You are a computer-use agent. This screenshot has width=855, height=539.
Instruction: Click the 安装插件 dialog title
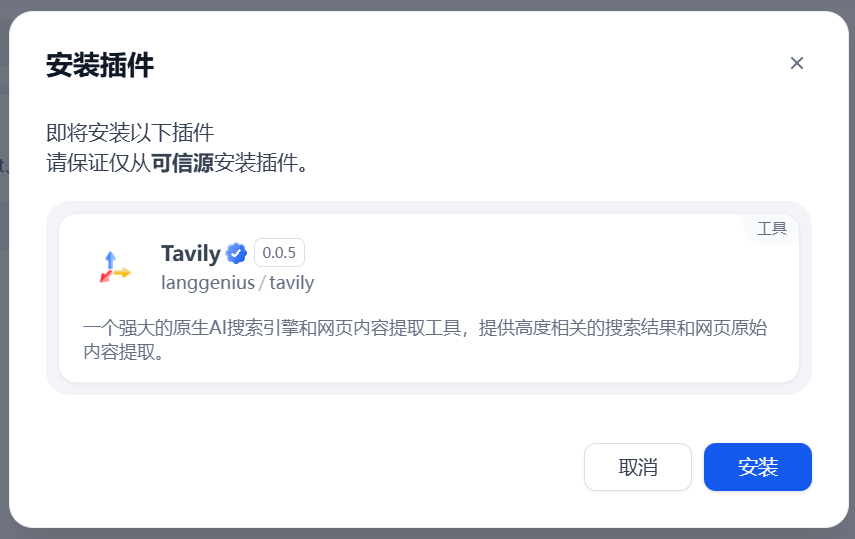(x=100, y=67)
